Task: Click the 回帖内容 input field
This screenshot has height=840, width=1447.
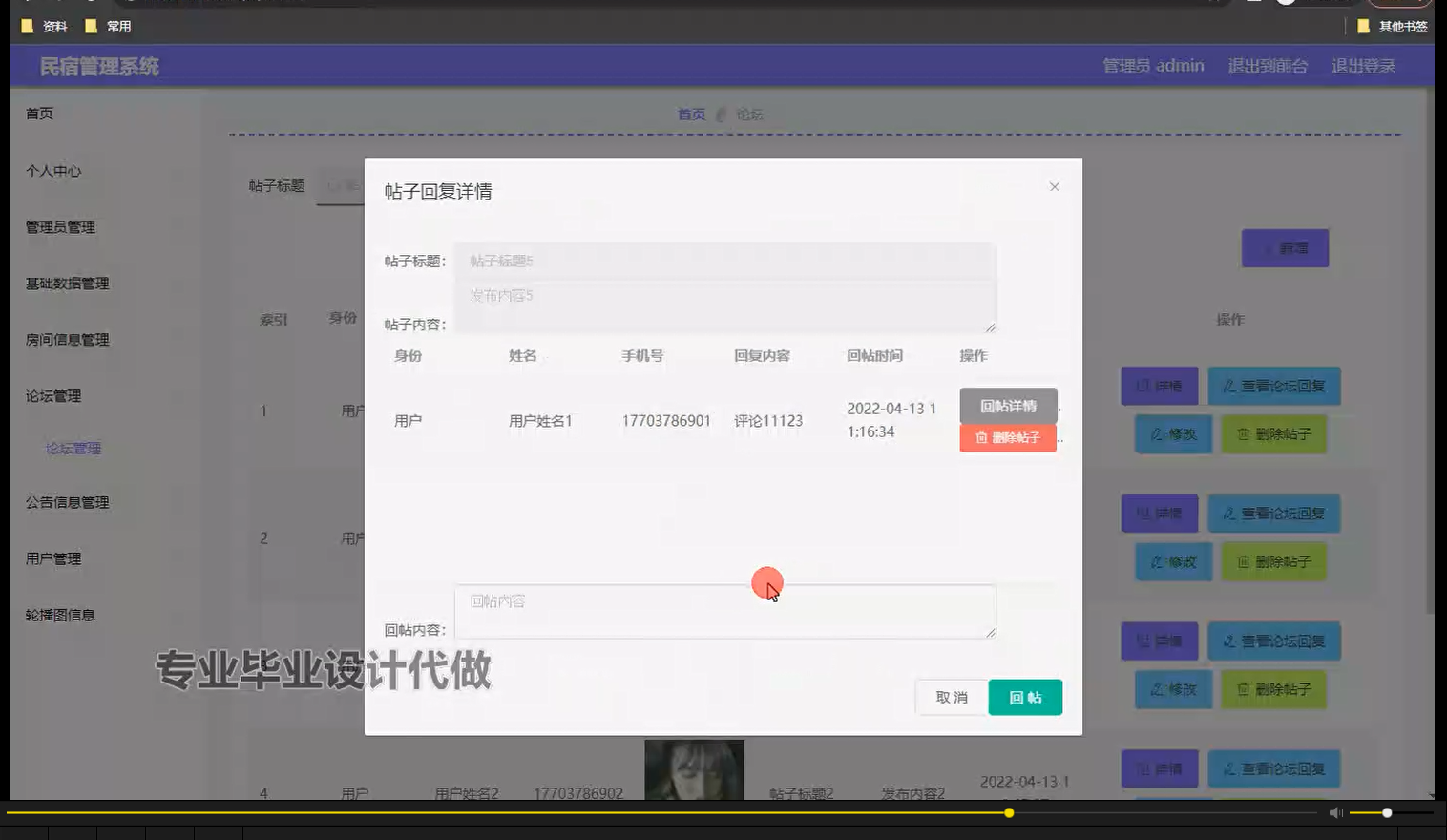Action: point(724,611)
